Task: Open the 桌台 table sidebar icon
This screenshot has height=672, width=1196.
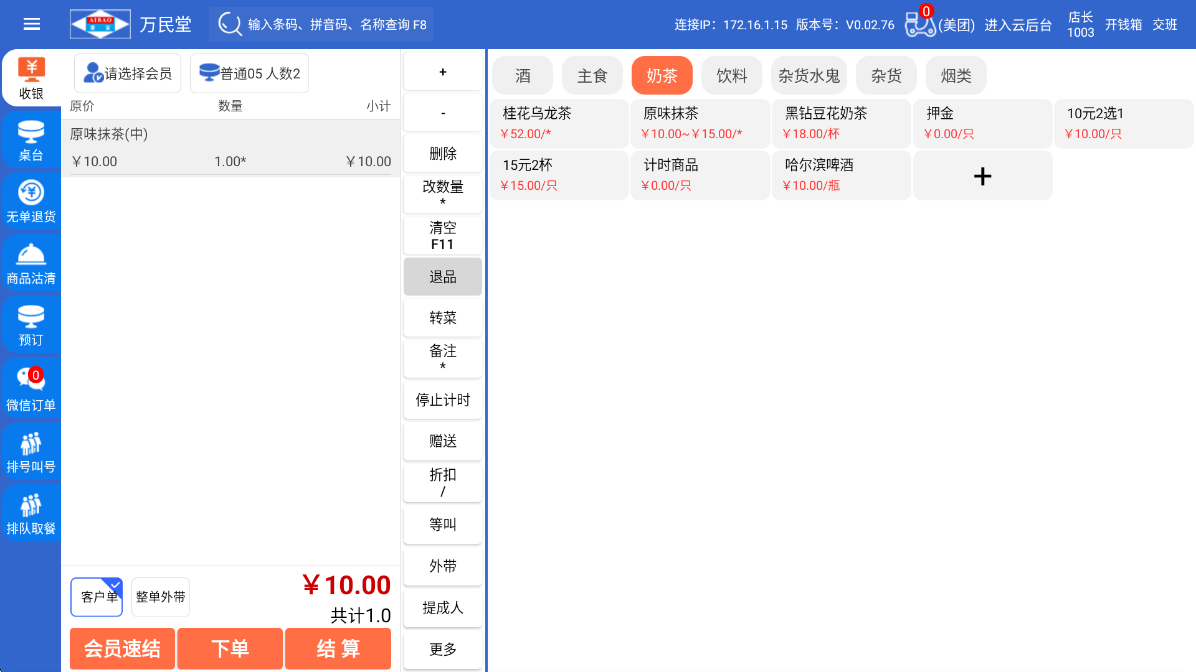Action: pyautogui.click(x=31, y=141)
